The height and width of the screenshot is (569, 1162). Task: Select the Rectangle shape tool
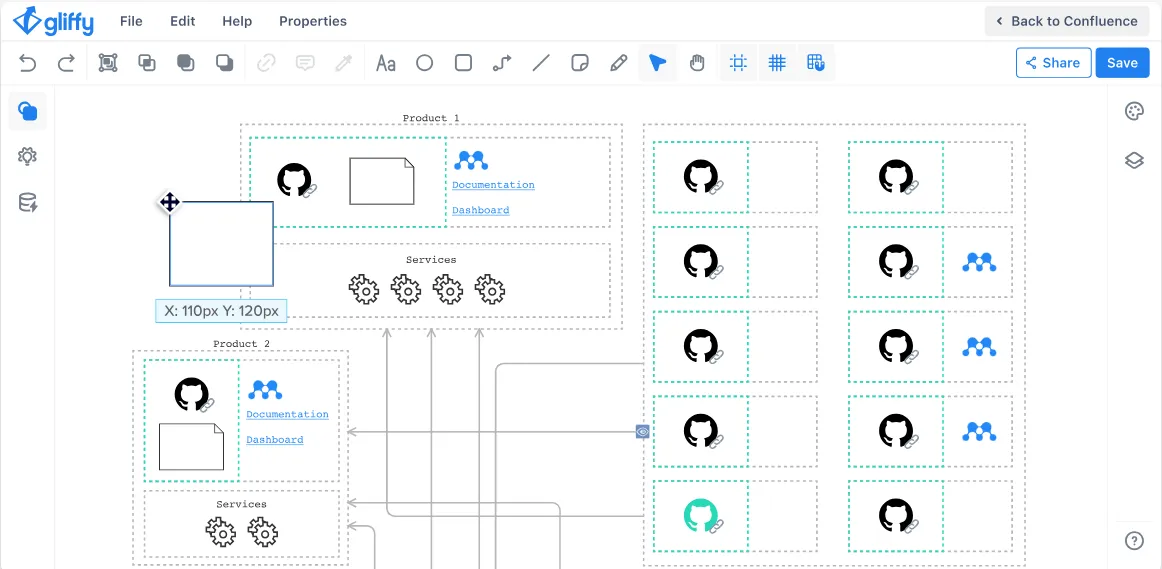463,63
